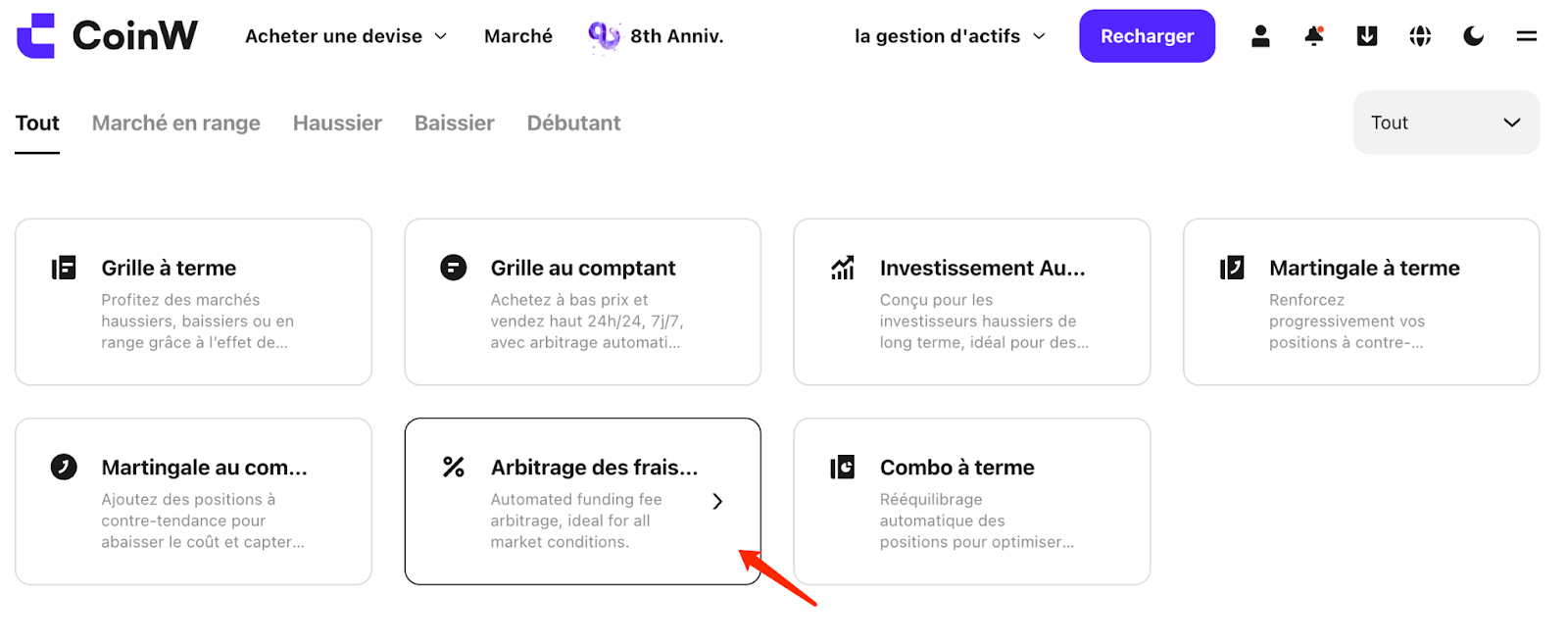Viewport: 1568px width, 644px height.
Task: Open the Combo à terme card
Action: click(971, 501)
